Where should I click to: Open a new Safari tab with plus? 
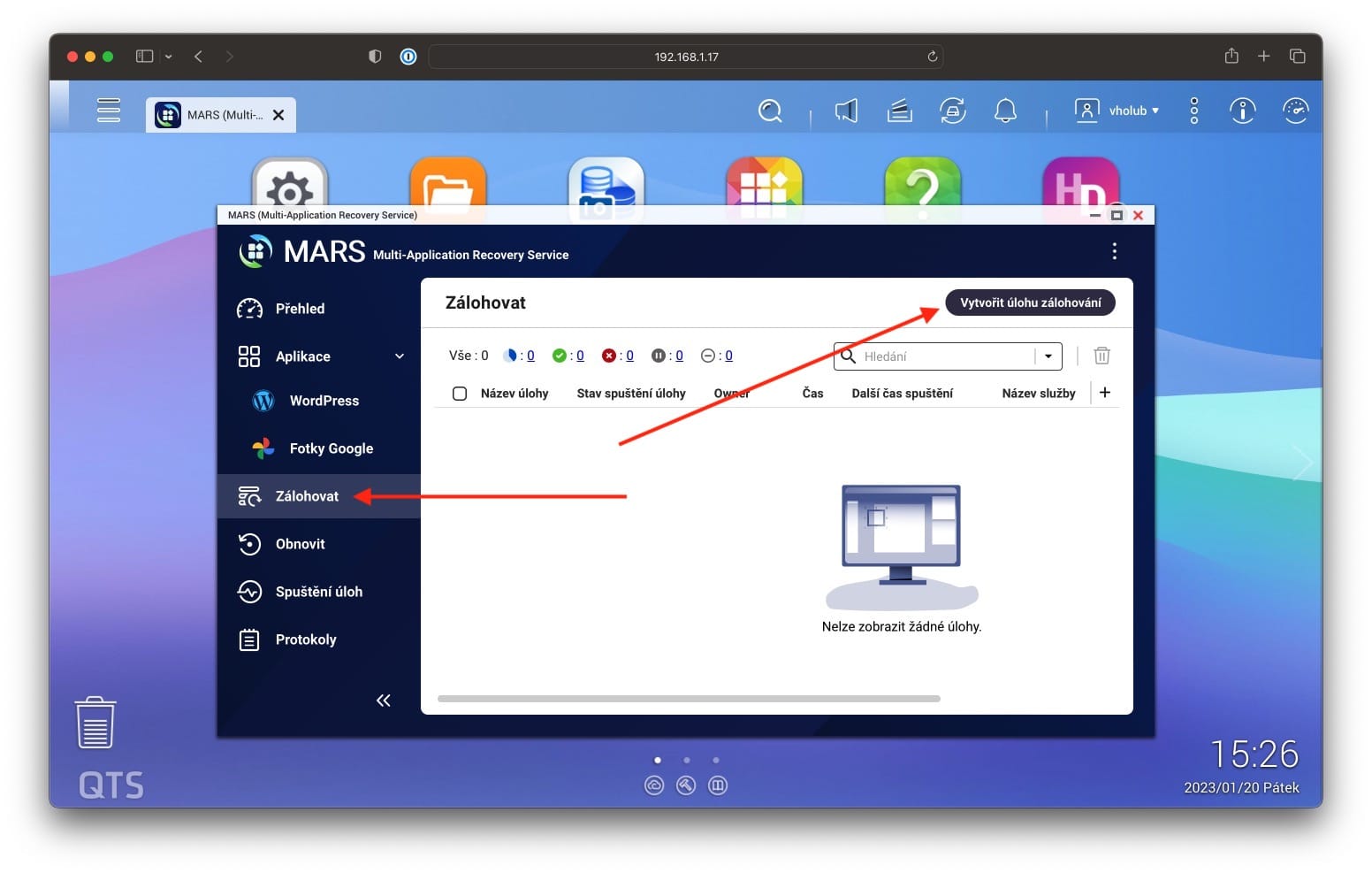(x=1264, y=56)
